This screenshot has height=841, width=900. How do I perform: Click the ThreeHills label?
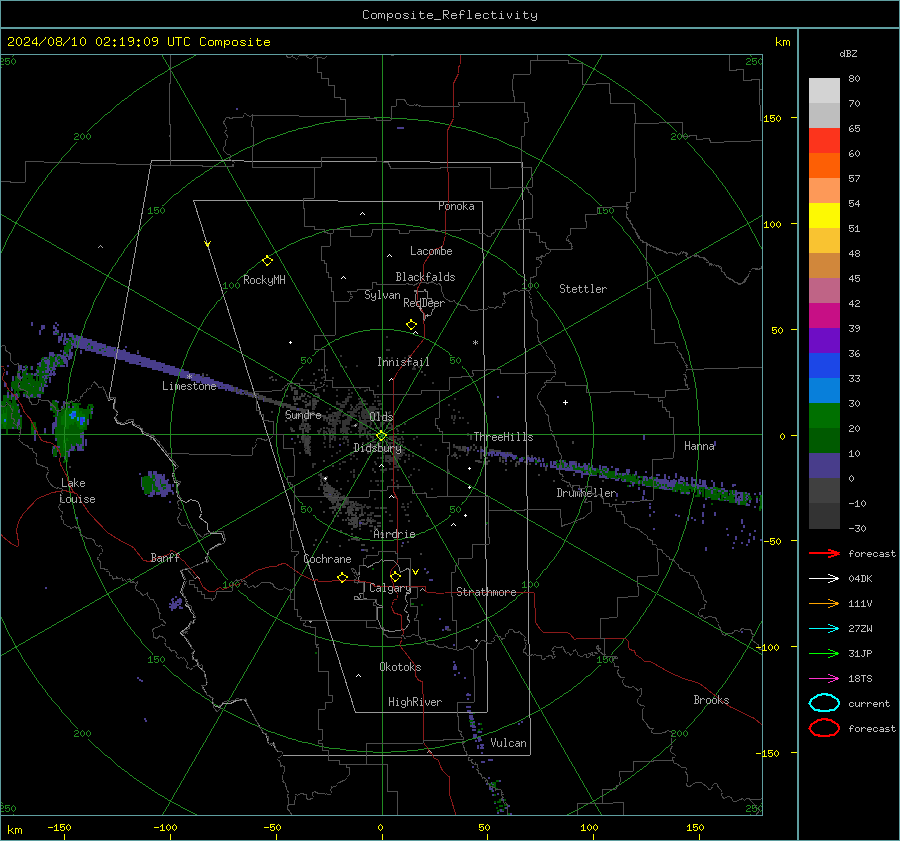[x=503, y=437]
